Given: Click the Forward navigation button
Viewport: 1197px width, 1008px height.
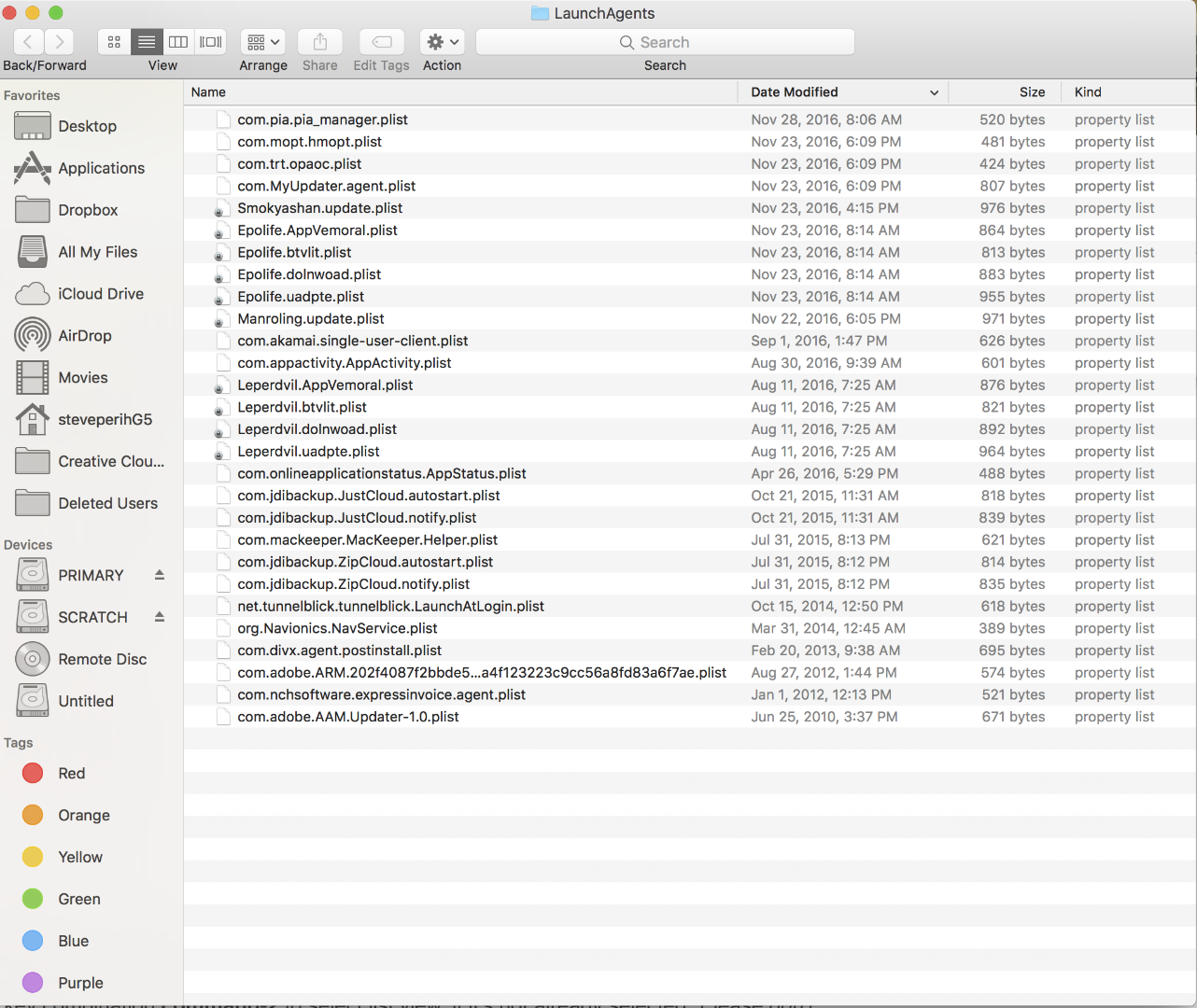Looking at the screenshot, I should [x=59, y=41].
